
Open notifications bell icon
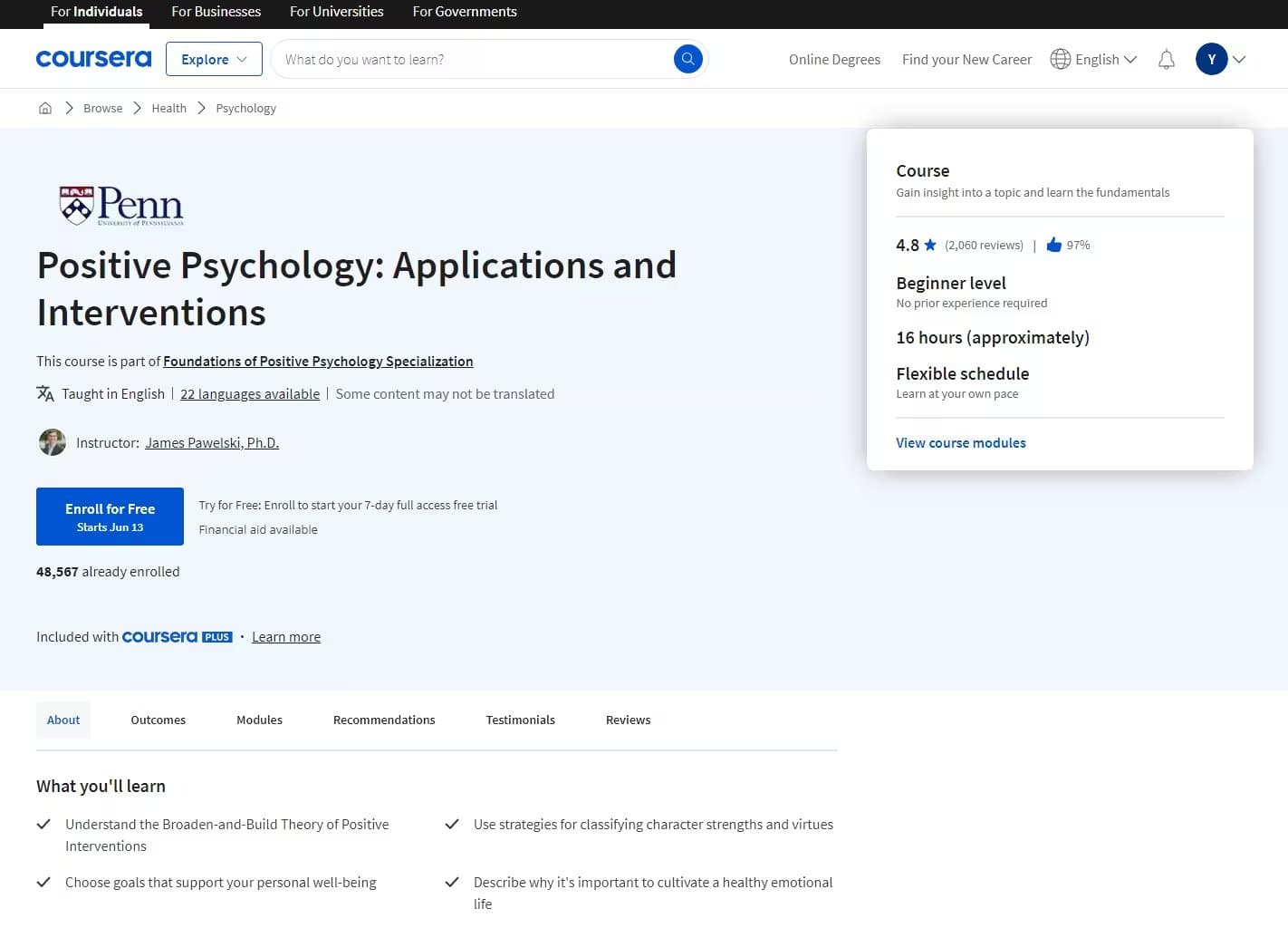[1167, 60]
